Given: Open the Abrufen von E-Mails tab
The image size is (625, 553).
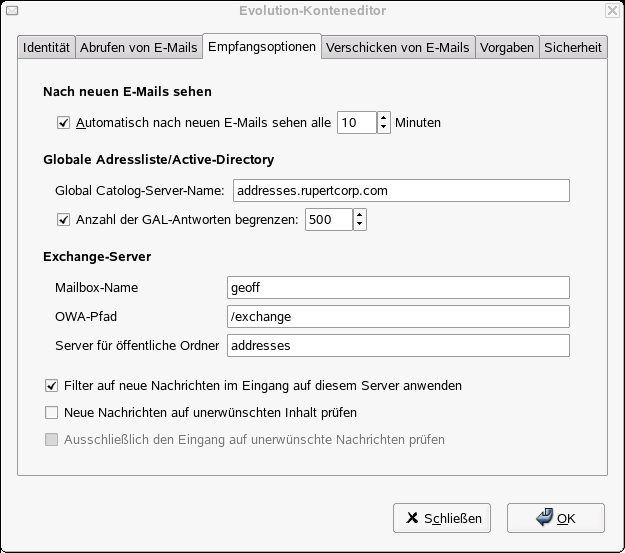Looking at the screenshot, I should [139, 47].
